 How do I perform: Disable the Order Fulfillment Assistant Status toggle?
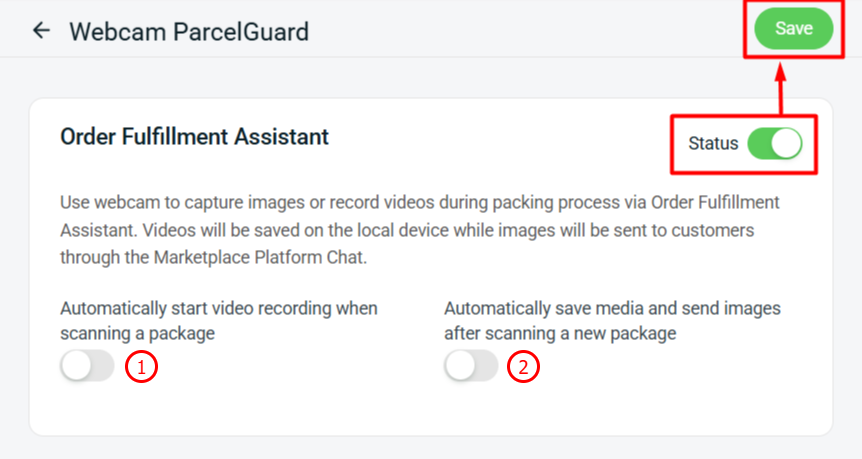[x=775, y=143]
